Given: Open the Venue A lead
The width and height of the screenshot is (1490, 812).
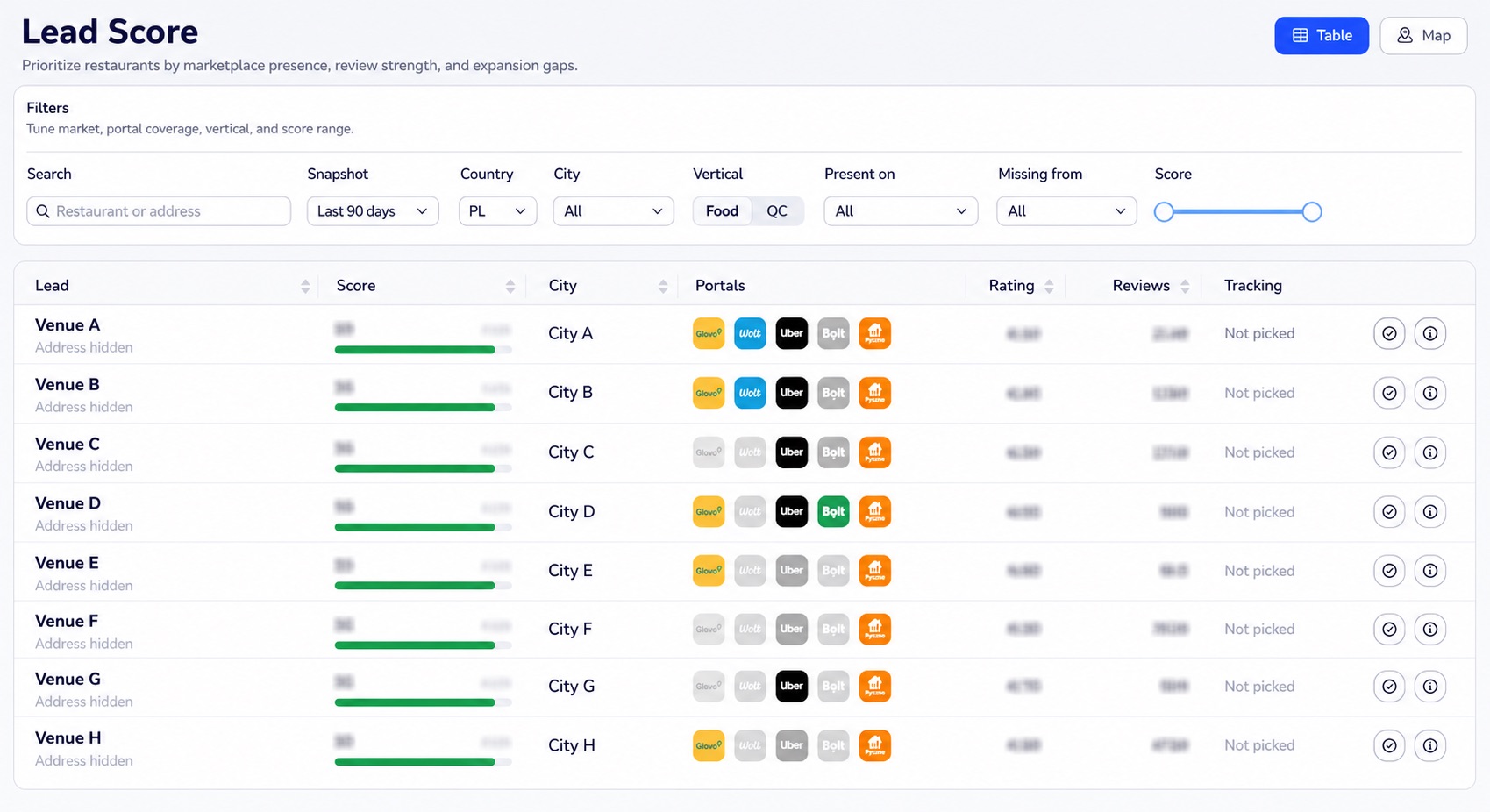Looking at the screenshot, I should coord(68,325).
